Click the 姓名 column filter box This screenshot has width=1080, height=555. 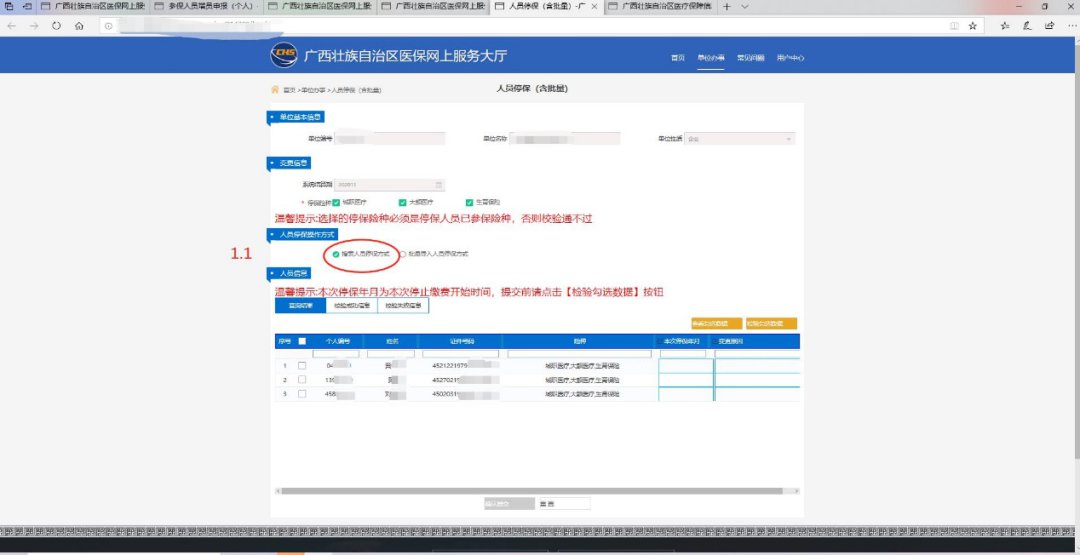pos(391,354)
